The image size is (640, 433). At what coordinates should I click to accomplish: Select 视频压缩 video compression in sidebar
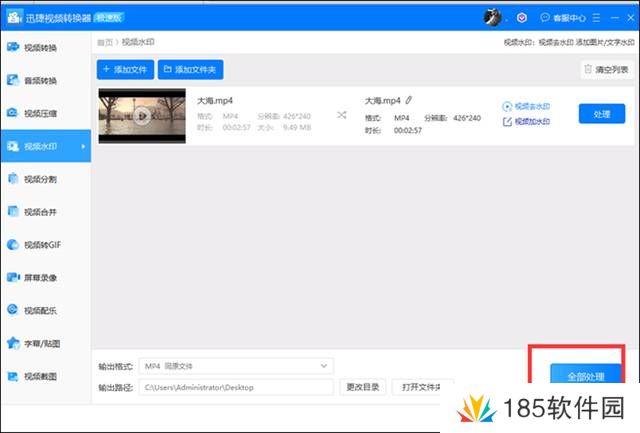pyautogui.click(x=41, y=113)
